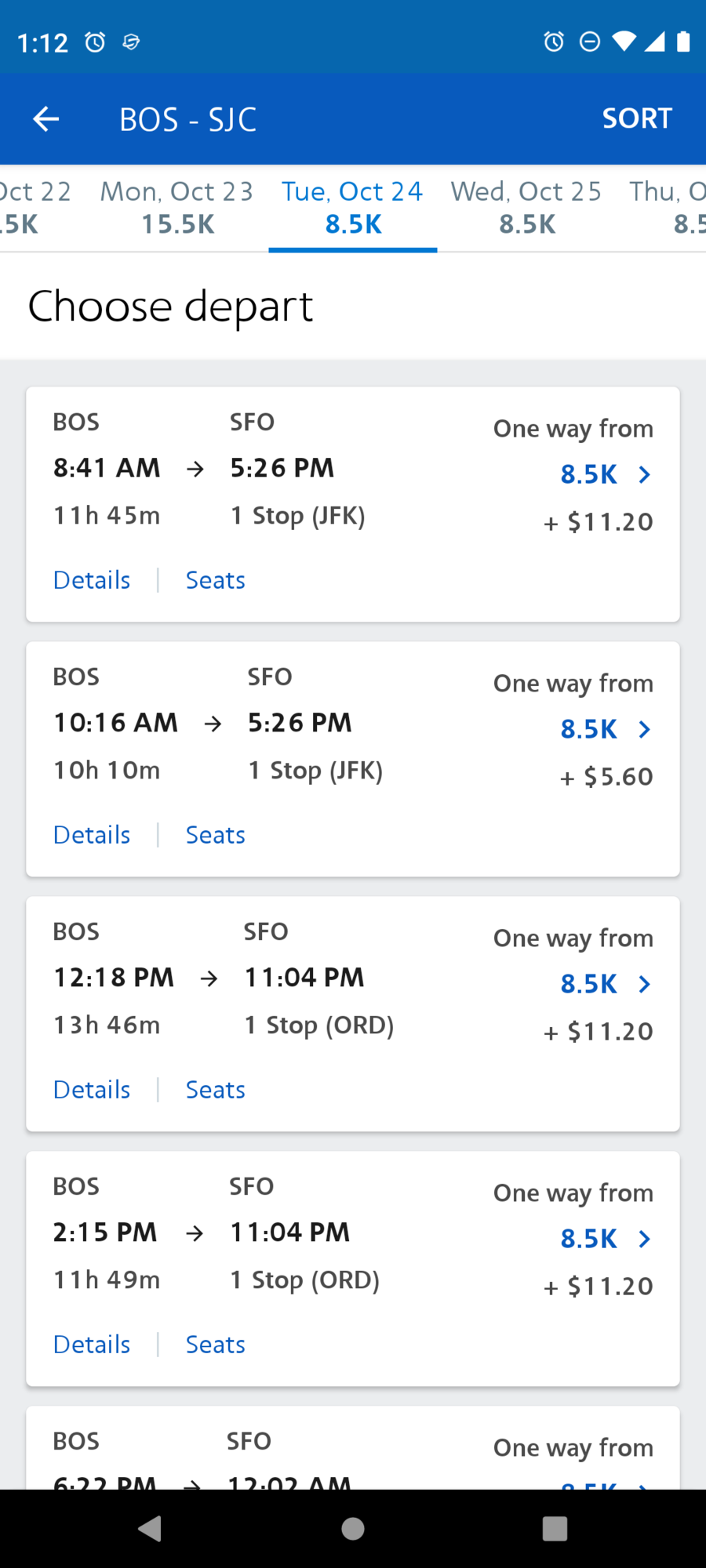Select the Wed, Oct 25 date tab

(x=526, y=208)
